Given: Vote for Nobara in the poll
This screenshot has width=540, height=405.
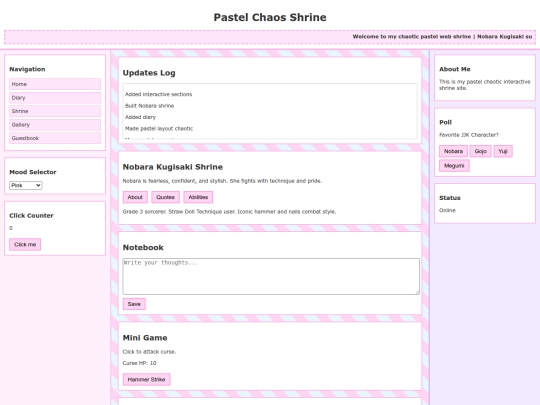Looking at the screenshot, I should tap(453, 151).
